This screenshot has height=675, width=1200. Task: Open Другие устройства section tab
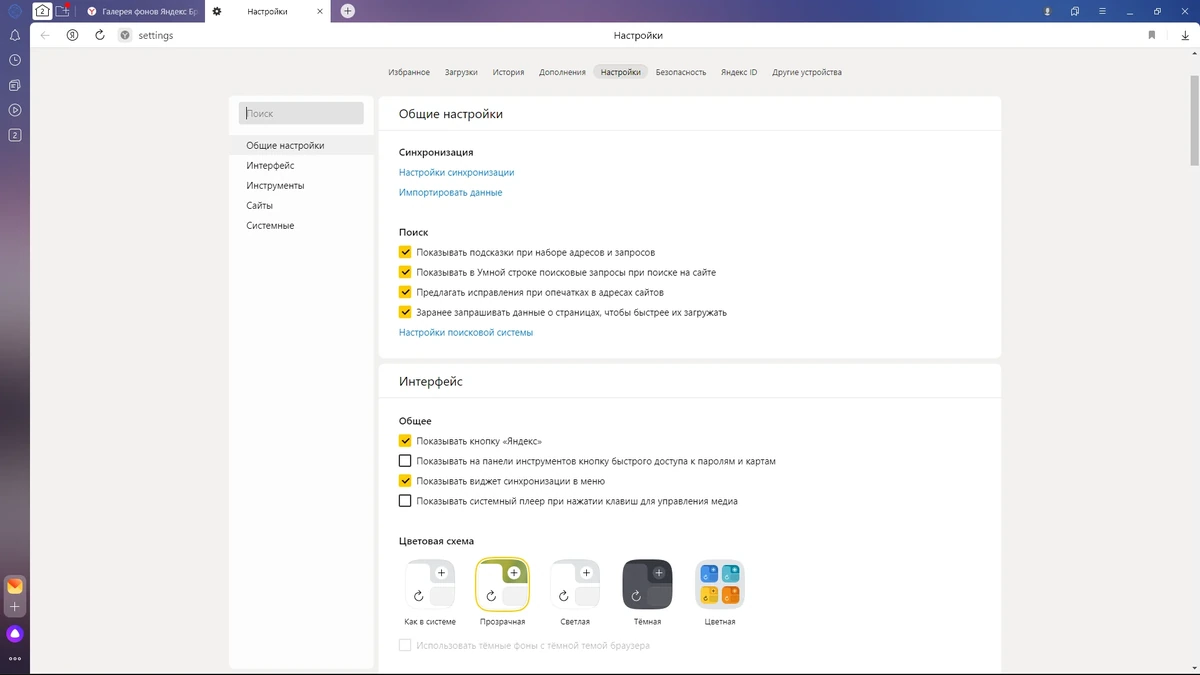(x=807, y=72)
